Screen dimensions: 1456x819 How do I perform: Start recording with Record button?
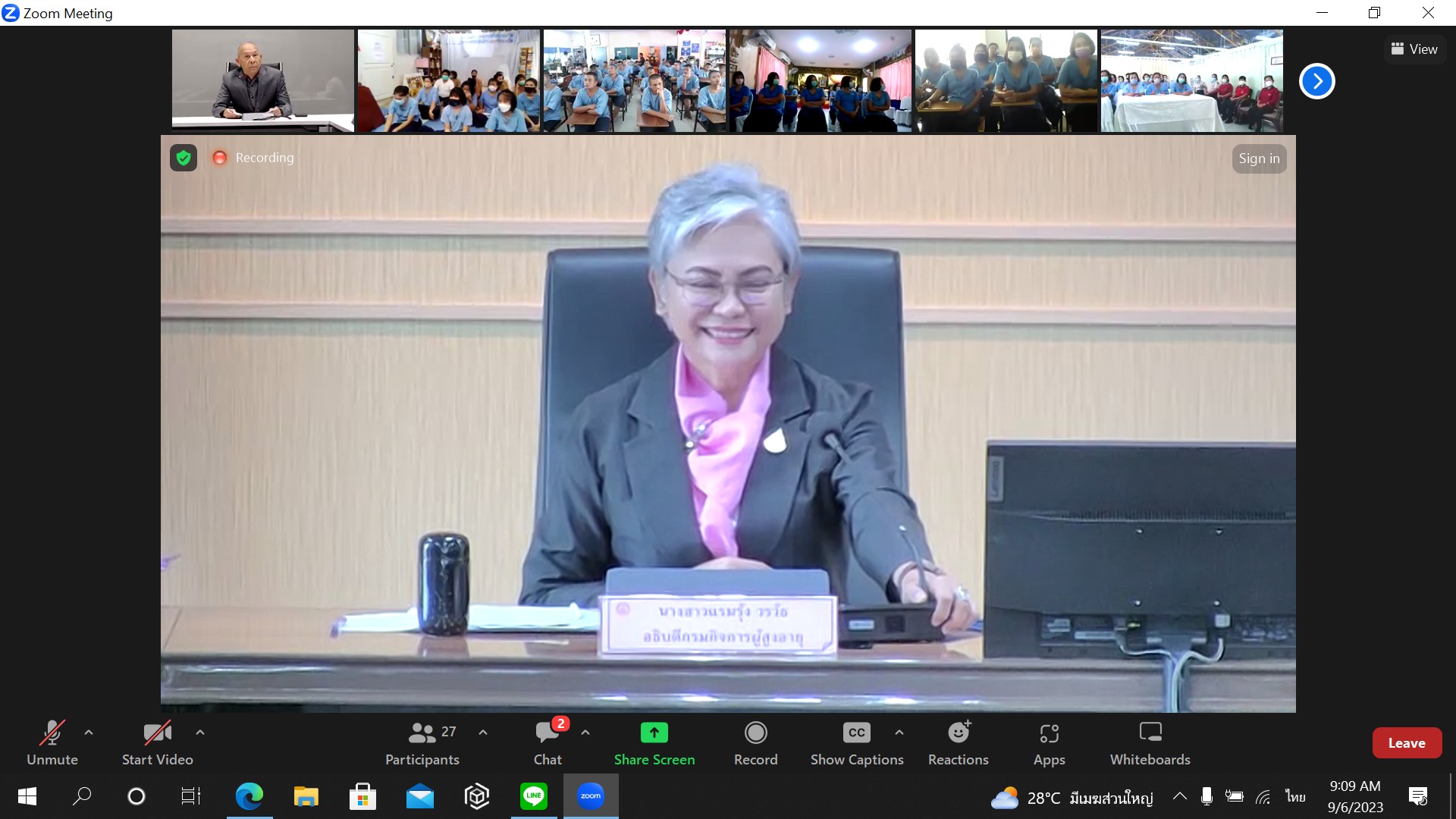pyautogui.click(x=755, y=743)
